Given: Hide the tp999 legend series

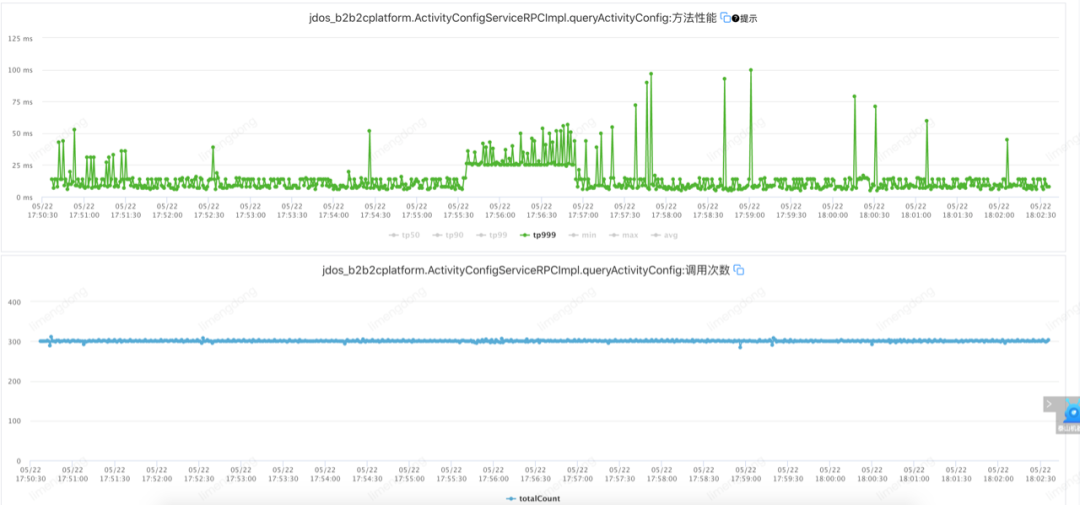Looking at the screenshot, I should (538, 235).
